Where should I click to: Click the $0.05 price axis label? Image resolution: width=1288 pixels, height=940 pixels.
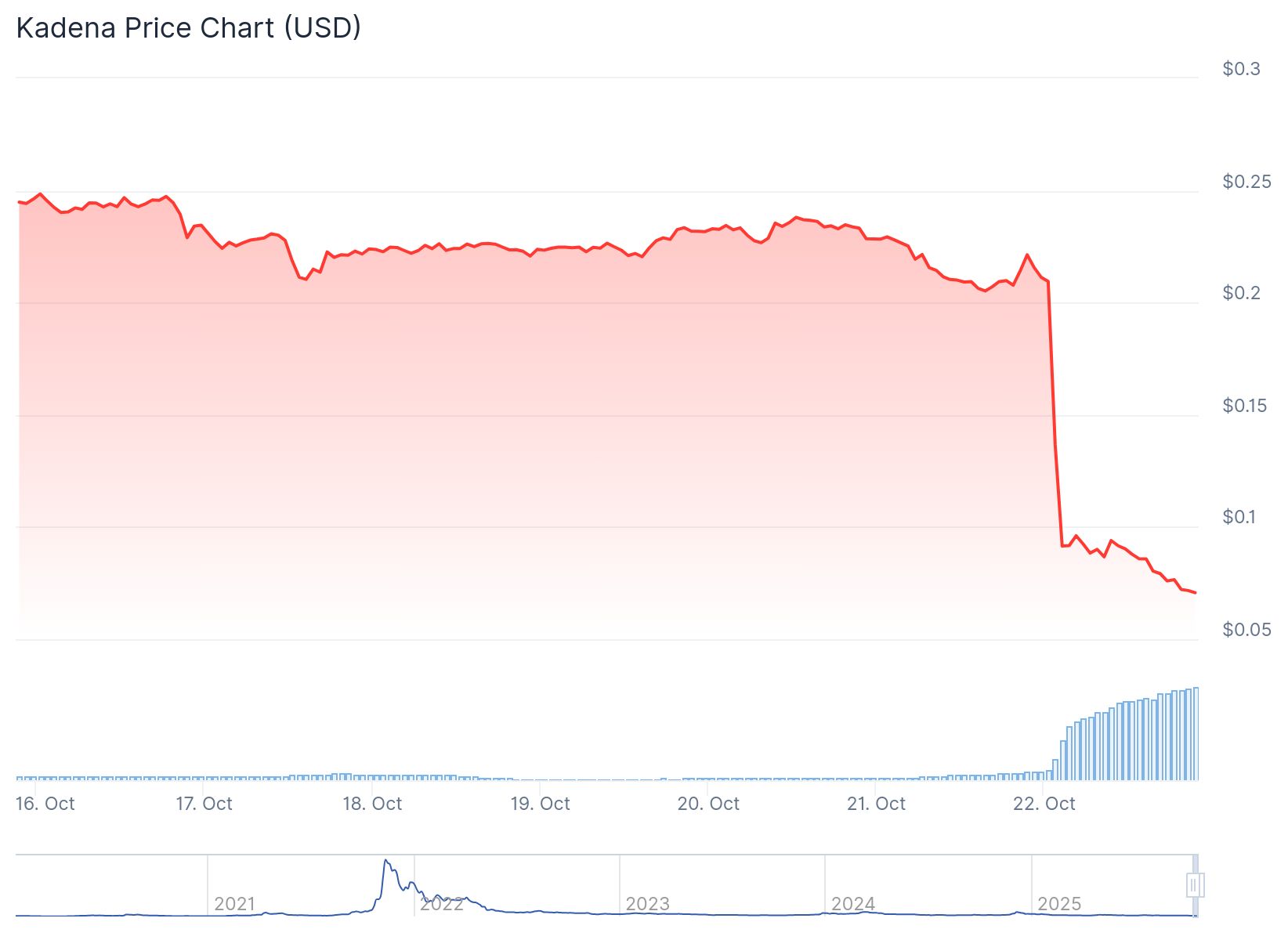(1246, 630)
